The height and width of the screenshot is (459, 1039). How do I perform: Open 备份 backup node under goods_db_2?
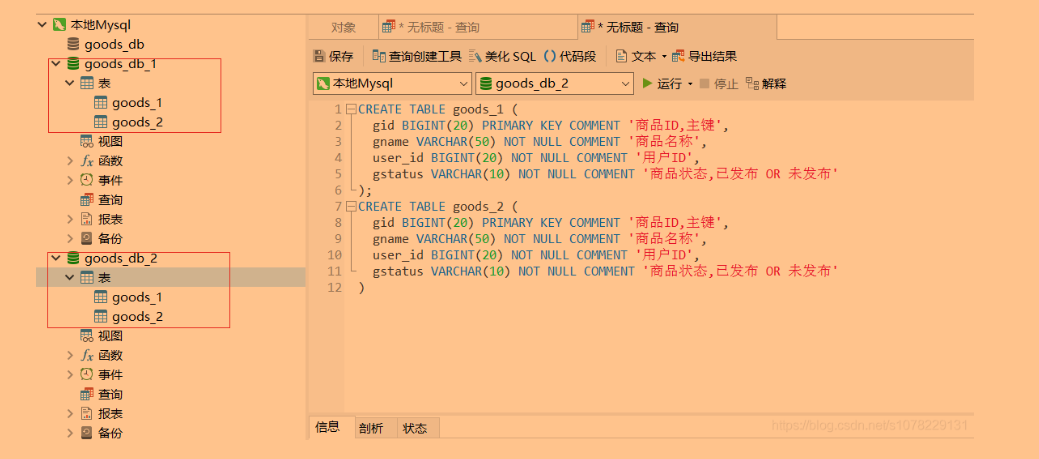[101, 433]
